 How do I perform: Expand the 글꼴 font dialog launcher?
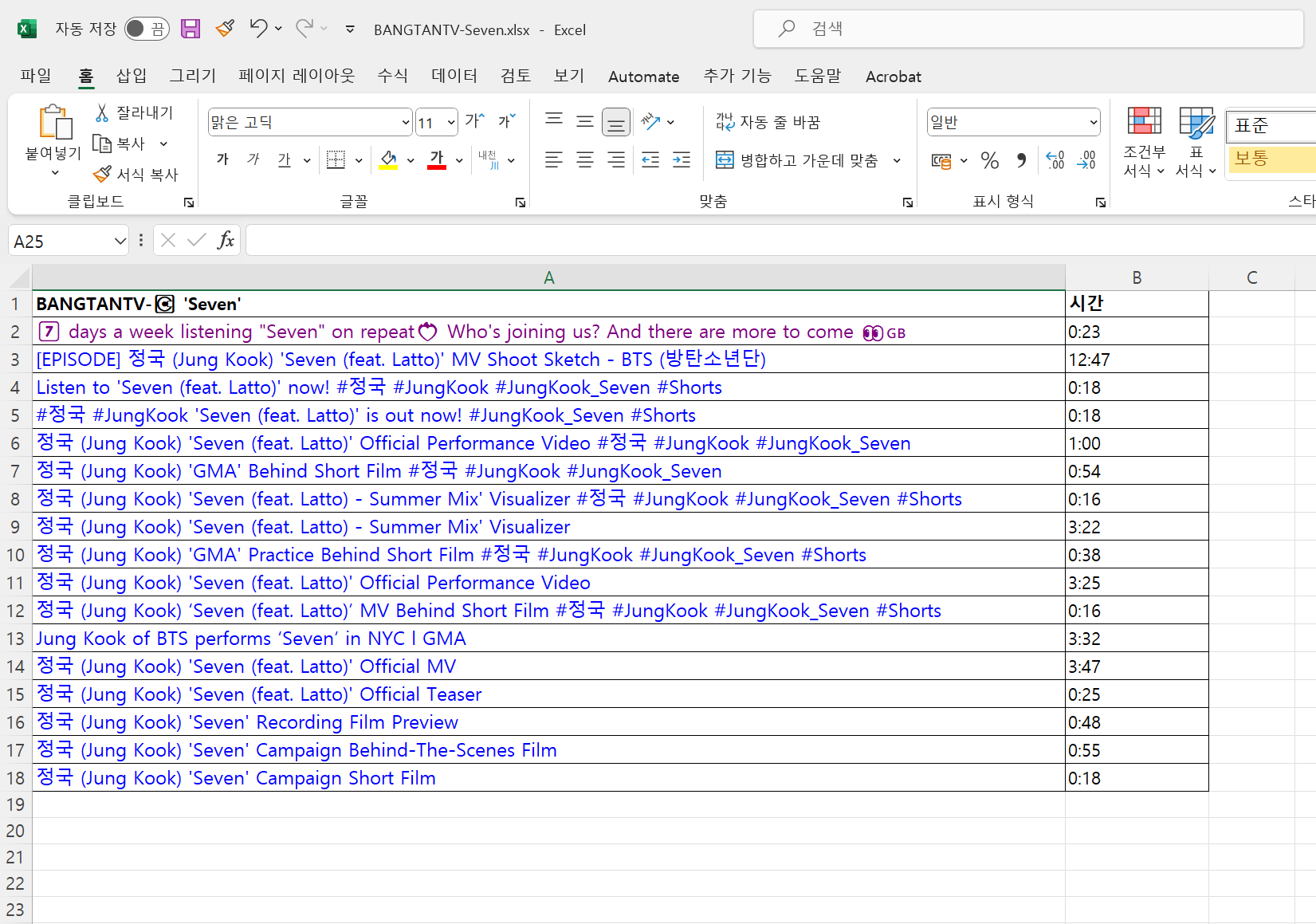521,202
